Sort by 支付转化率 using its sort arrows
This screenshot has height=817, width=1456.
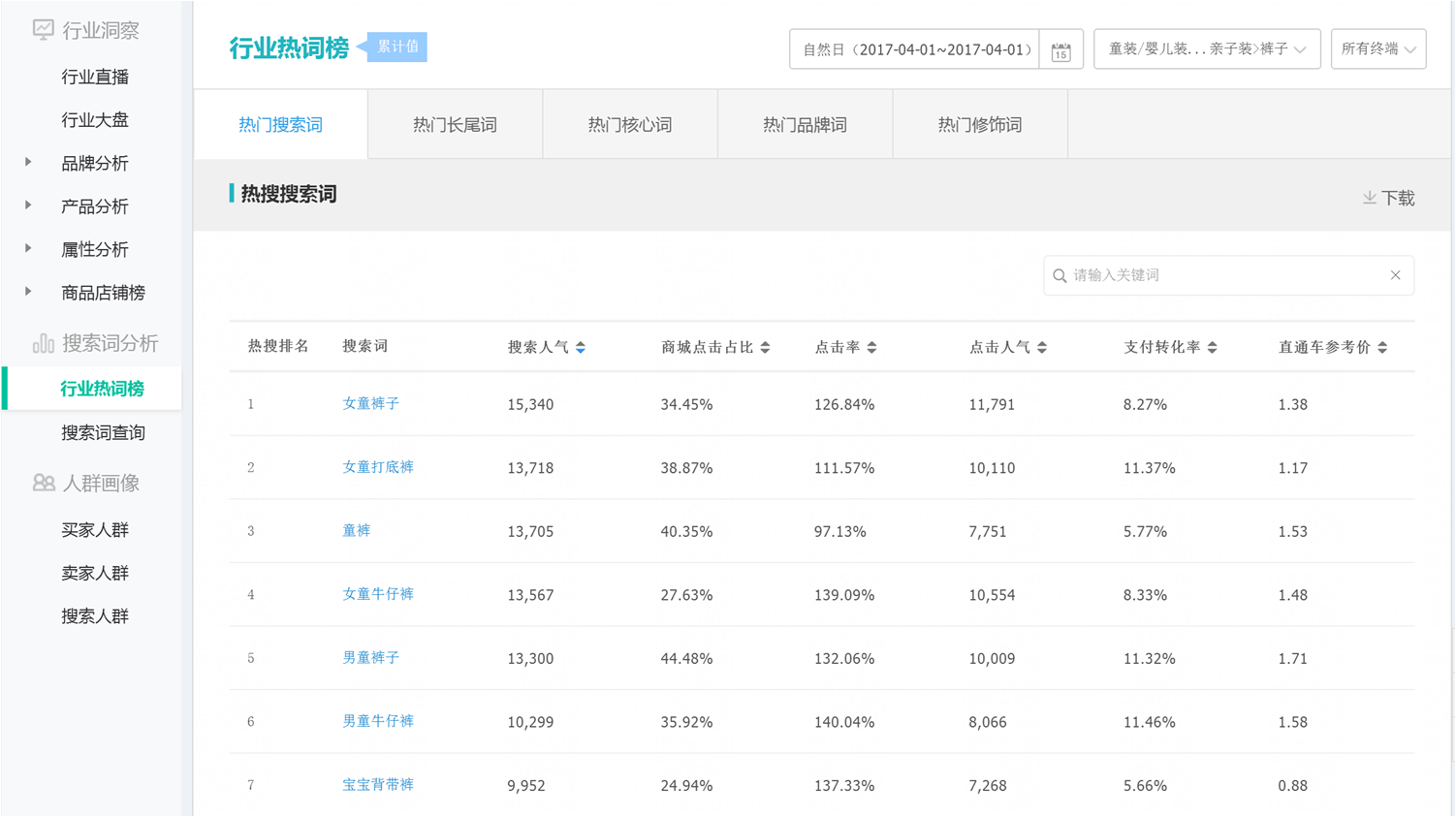(1212, 347)
